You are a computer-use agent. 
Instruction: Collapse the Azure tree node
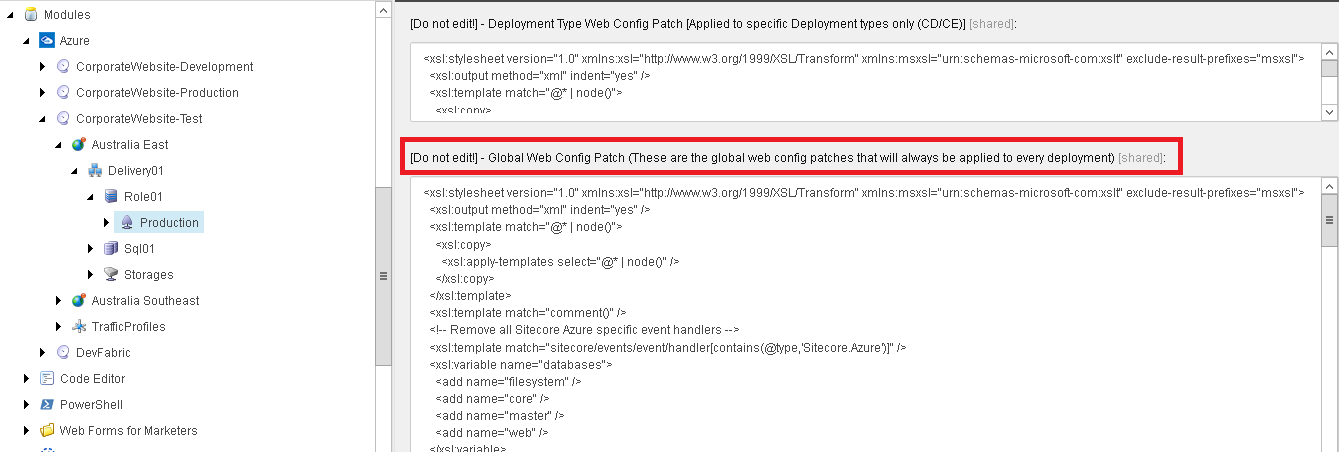click(26, 41)
